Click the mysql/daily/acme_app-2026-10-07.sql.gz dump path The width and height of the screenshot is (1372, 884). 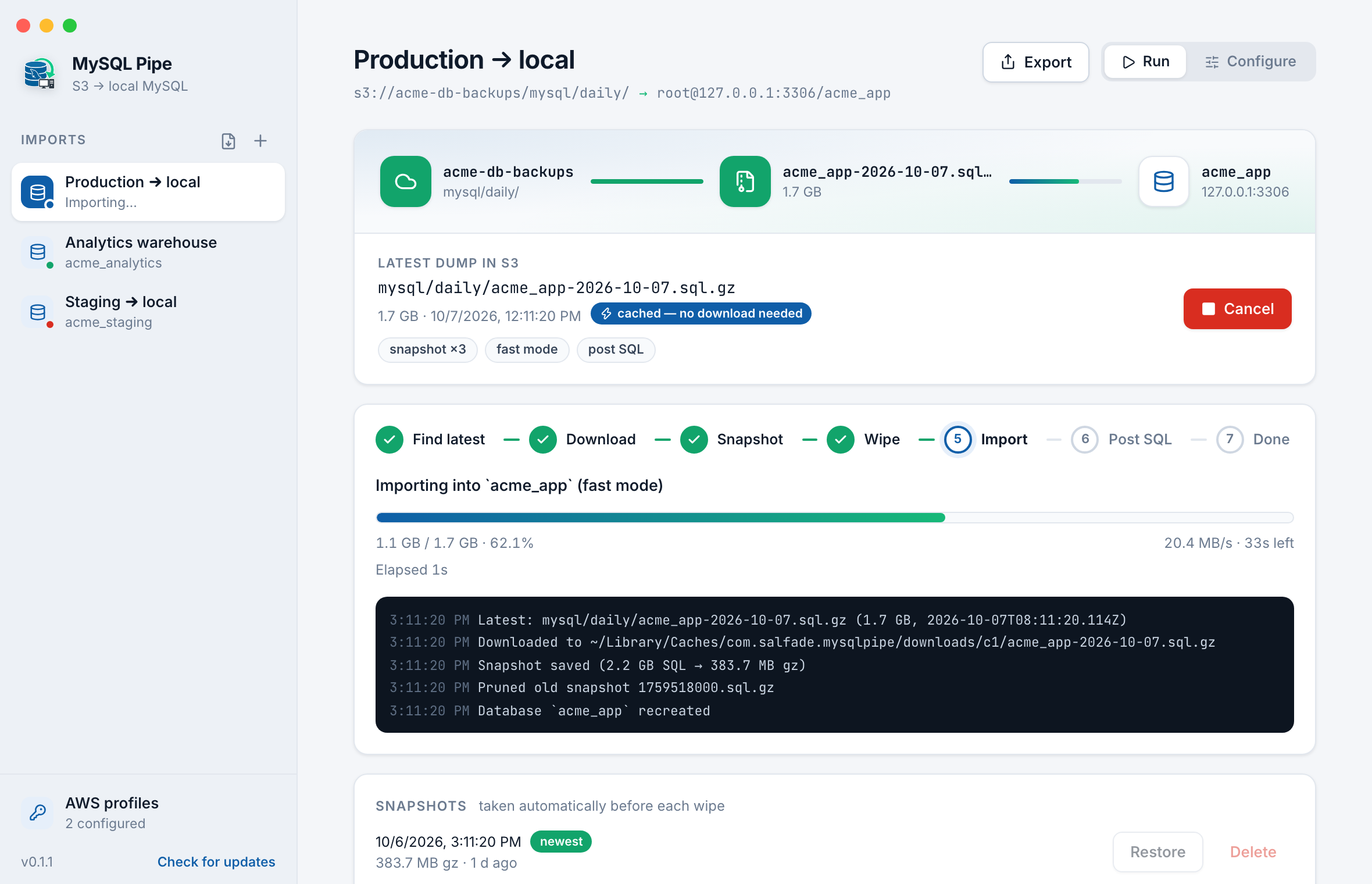point(556,288)
